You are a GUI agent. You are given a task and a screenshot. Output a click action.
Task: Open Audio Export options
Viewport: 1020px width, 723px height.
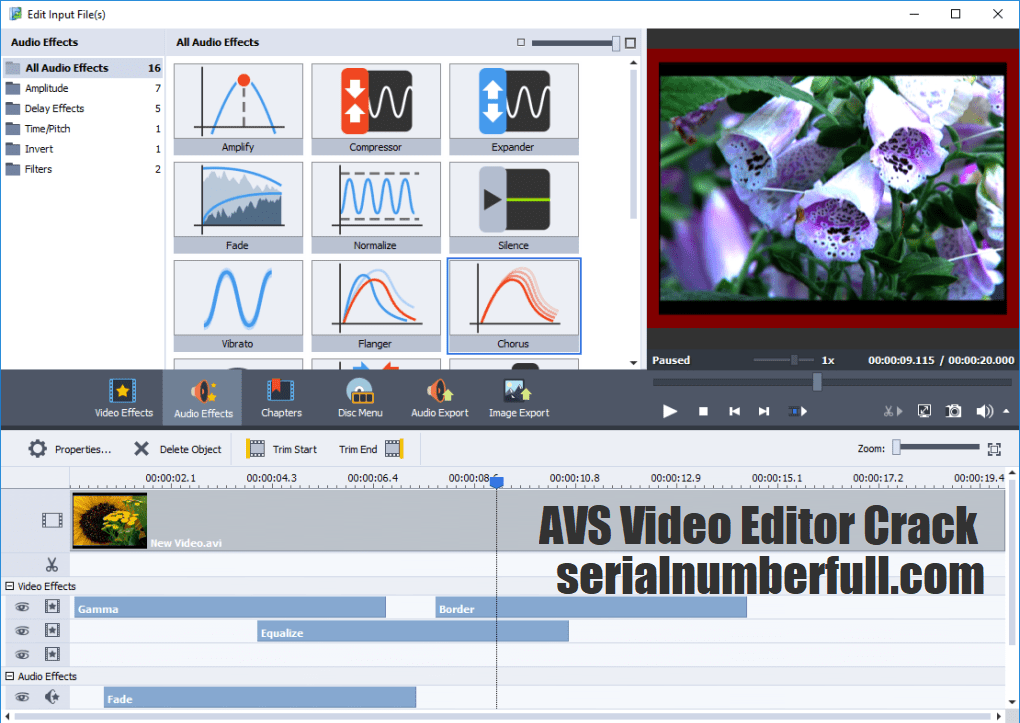439,397
